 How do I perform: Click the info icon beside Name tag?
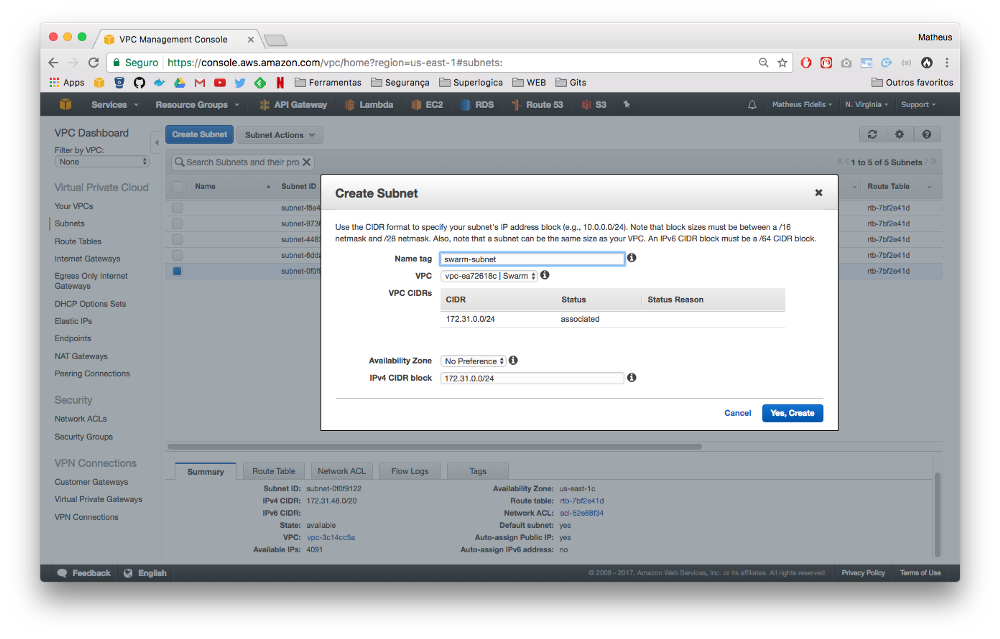(631, 258)
